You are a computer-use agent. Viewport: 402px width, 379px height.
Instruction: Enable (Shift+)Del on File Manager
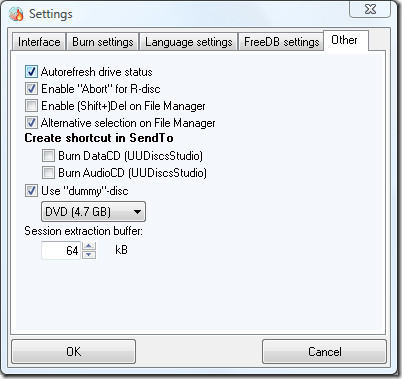31,106
